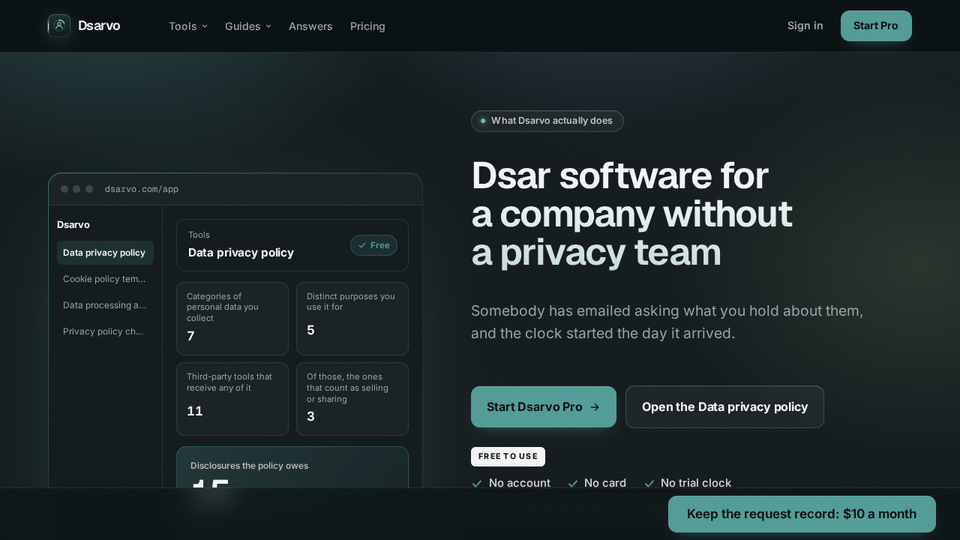The width and height of the screenshot is (960, 540).
Task: Open the Data privacy policy button
Action: click(725, 407)
